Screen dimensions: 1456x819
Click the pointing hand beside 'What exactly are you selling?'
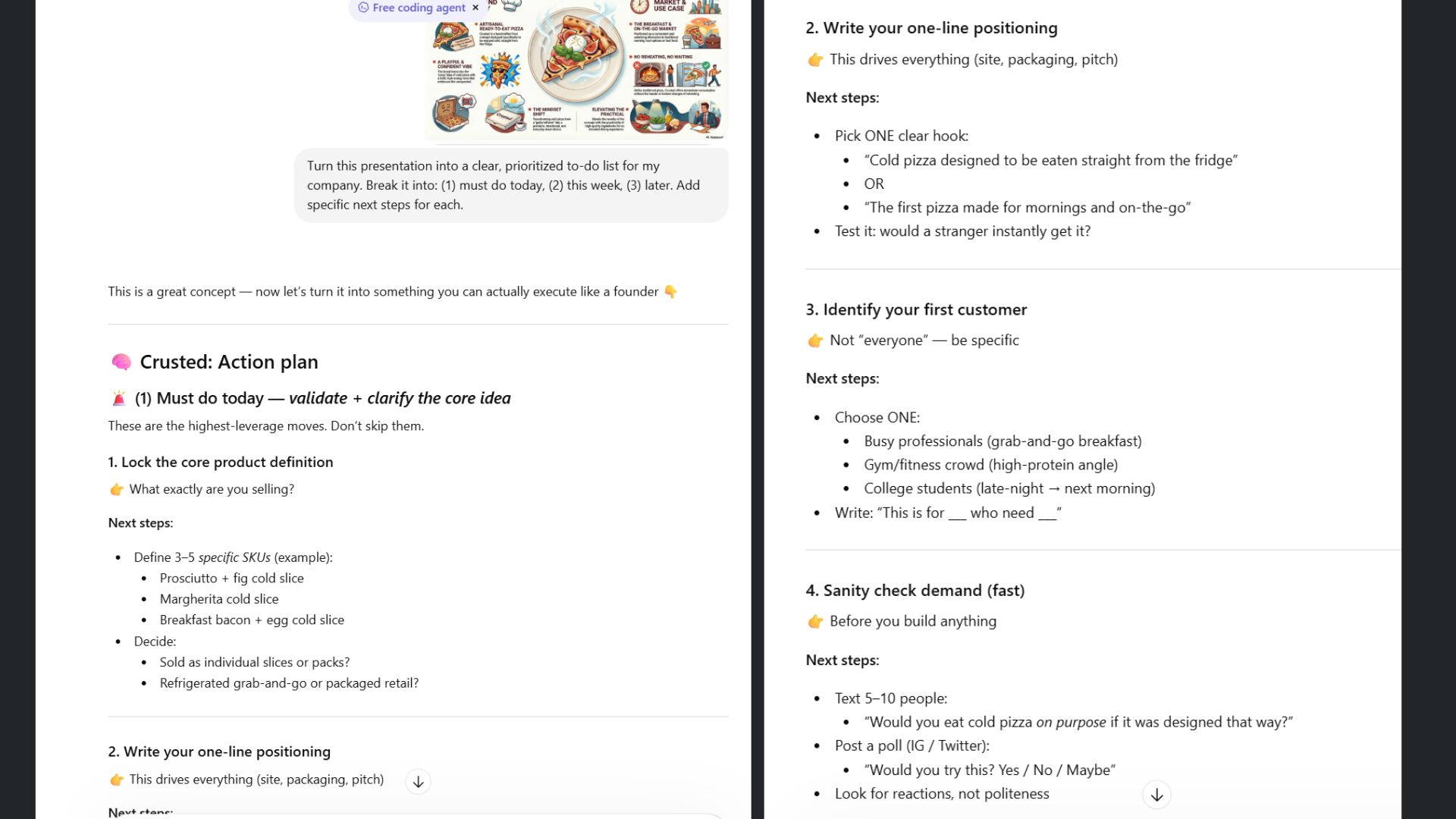(x=117, y=490)
